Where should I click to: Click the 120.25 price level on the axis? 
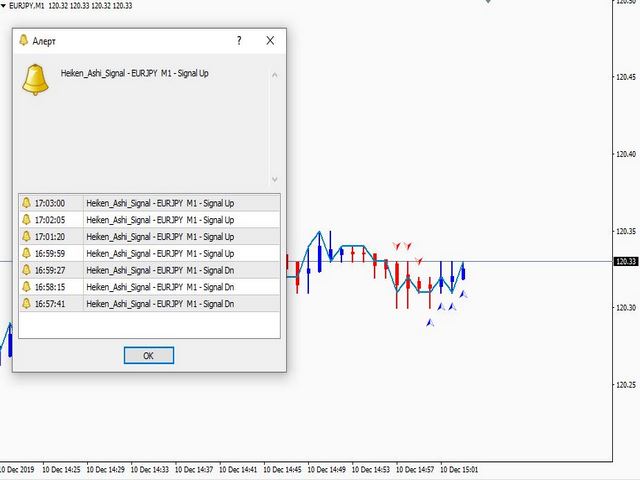pos(626,385)
